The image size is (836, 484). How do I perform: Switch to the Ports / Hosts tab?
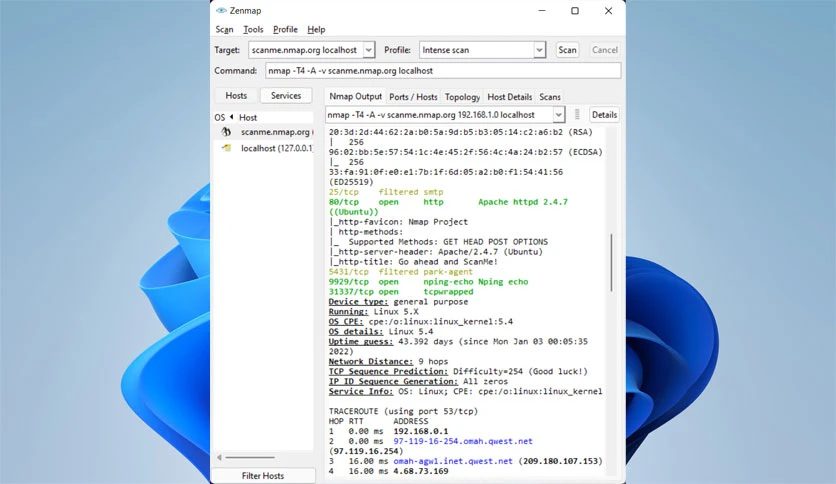coord(413,97)
